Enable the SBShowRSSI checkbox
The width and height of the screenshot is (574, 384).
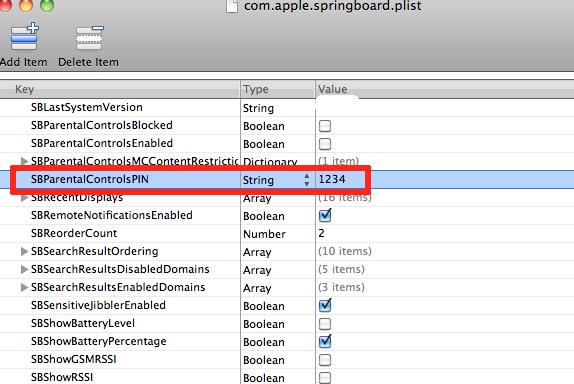(x=325, y=377)
